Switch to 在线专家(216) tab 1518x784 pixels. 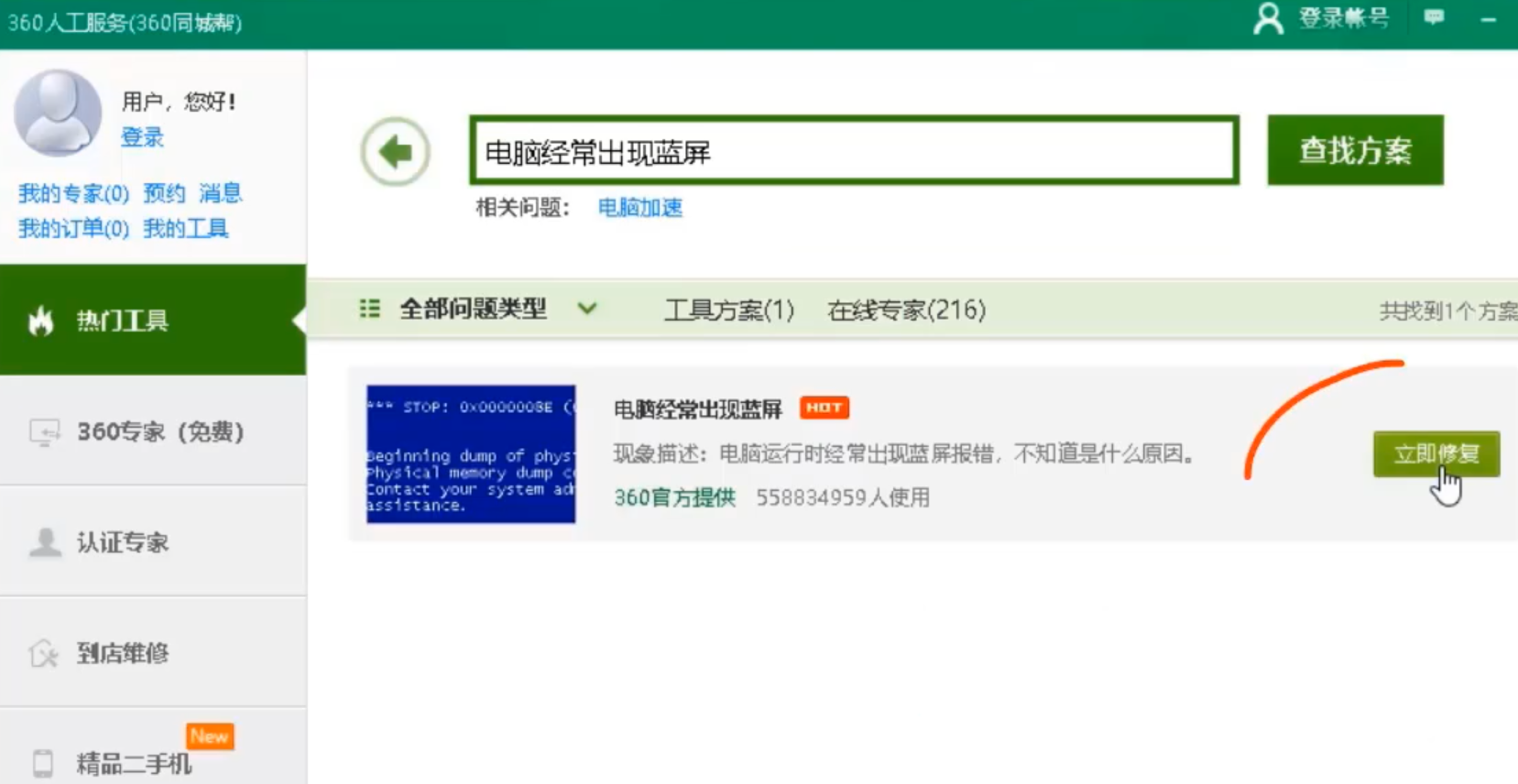pos(906,310)
